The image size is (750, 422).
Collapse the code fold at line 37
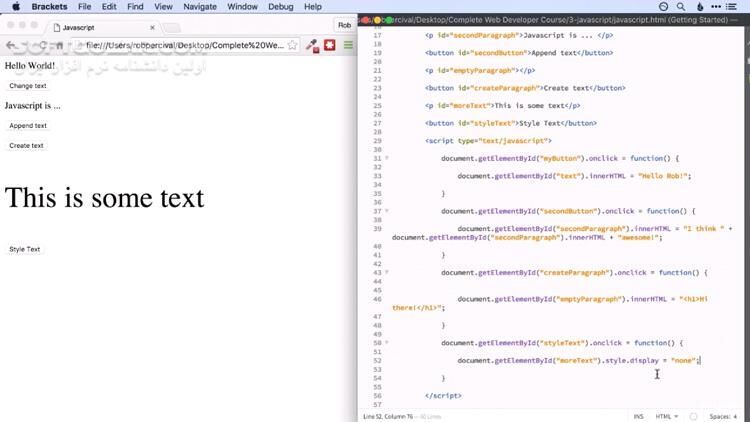coord(387,211)
